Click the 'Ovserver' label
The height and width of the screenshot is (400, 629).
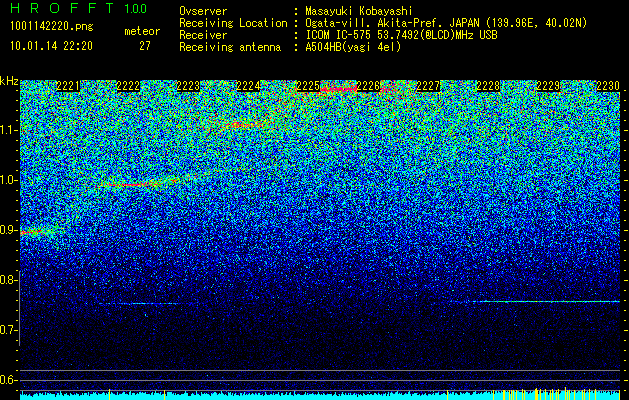pyautogui.click(x=203, y=12)
